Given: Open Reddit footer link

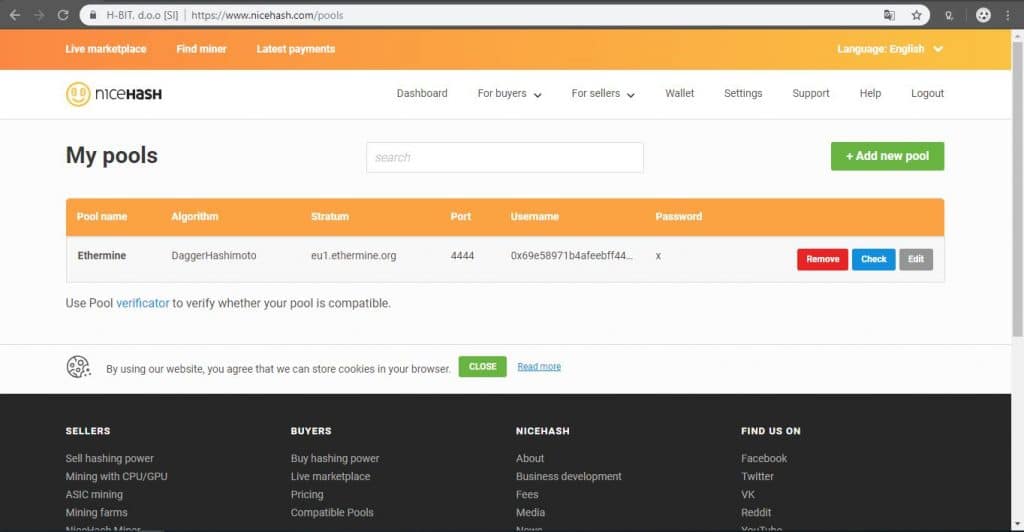Looking at the screenshot, I should [756, 512].
